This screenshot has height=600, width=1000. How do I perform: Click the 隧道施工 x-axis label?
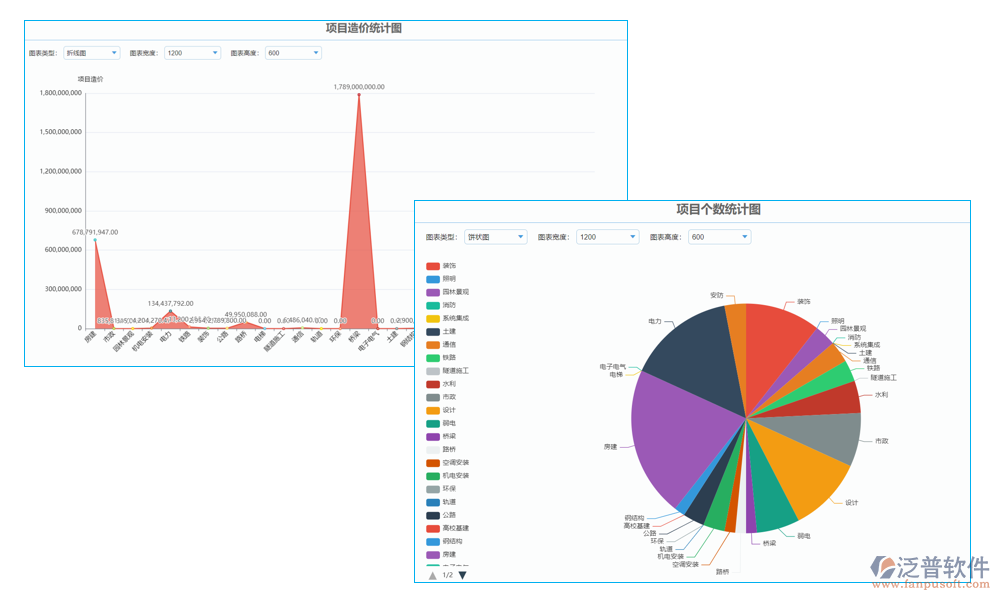tap(274, 341)
